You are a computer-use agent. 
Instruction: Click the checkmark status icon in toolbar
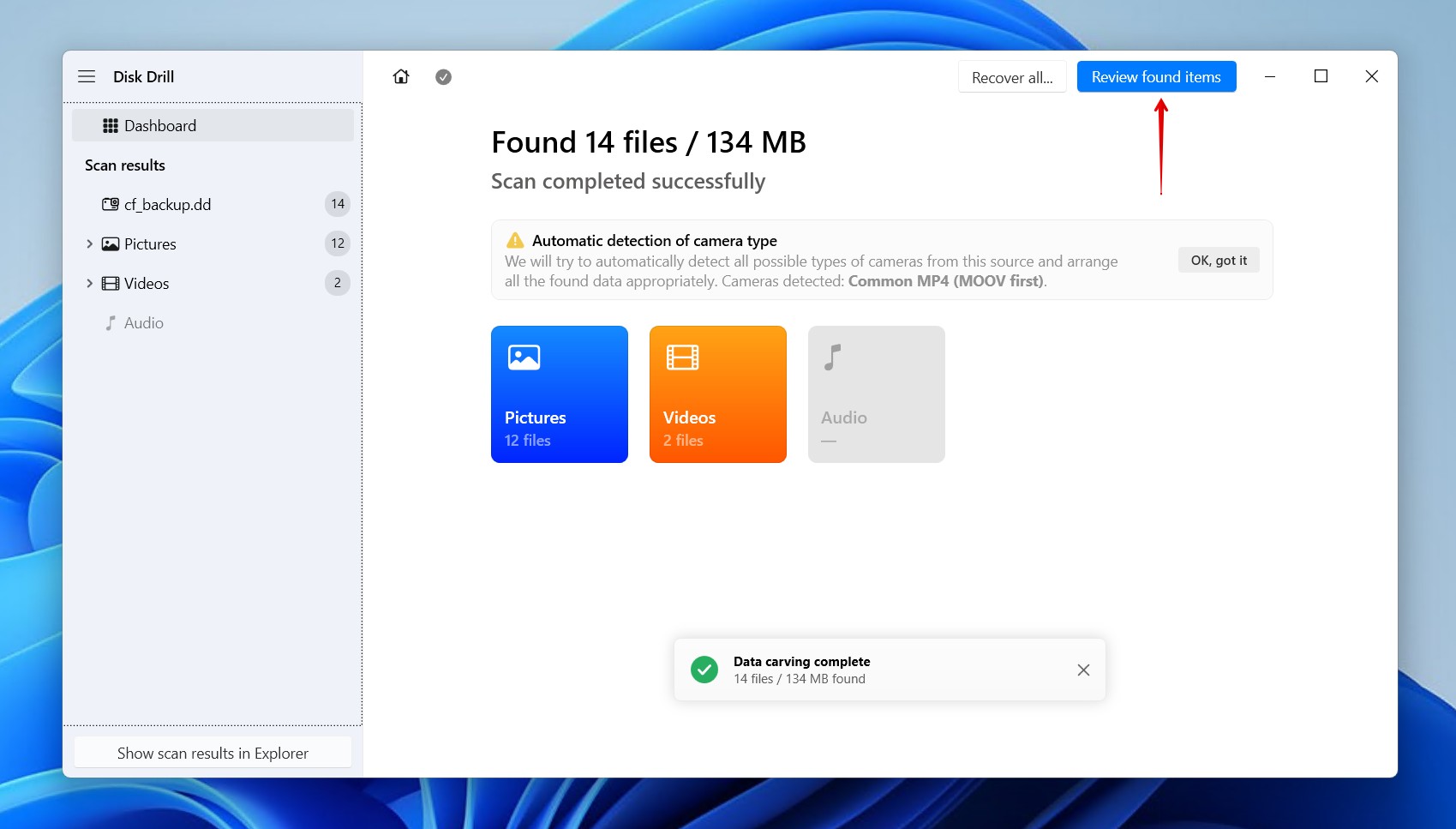443,77
